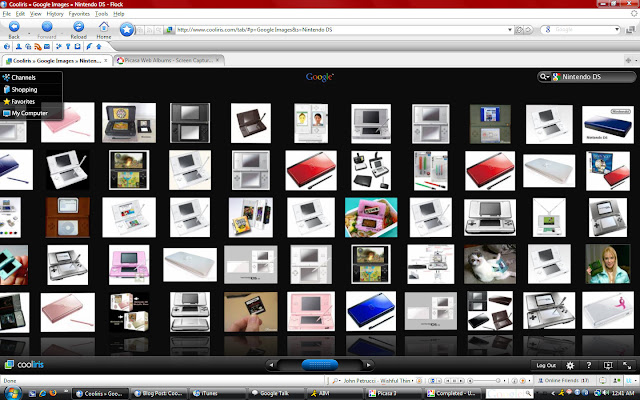This screenshot has height=400, width=640.
Task: Open the blonde woman holding DS thumbnail
Action: tap(607, 264)
